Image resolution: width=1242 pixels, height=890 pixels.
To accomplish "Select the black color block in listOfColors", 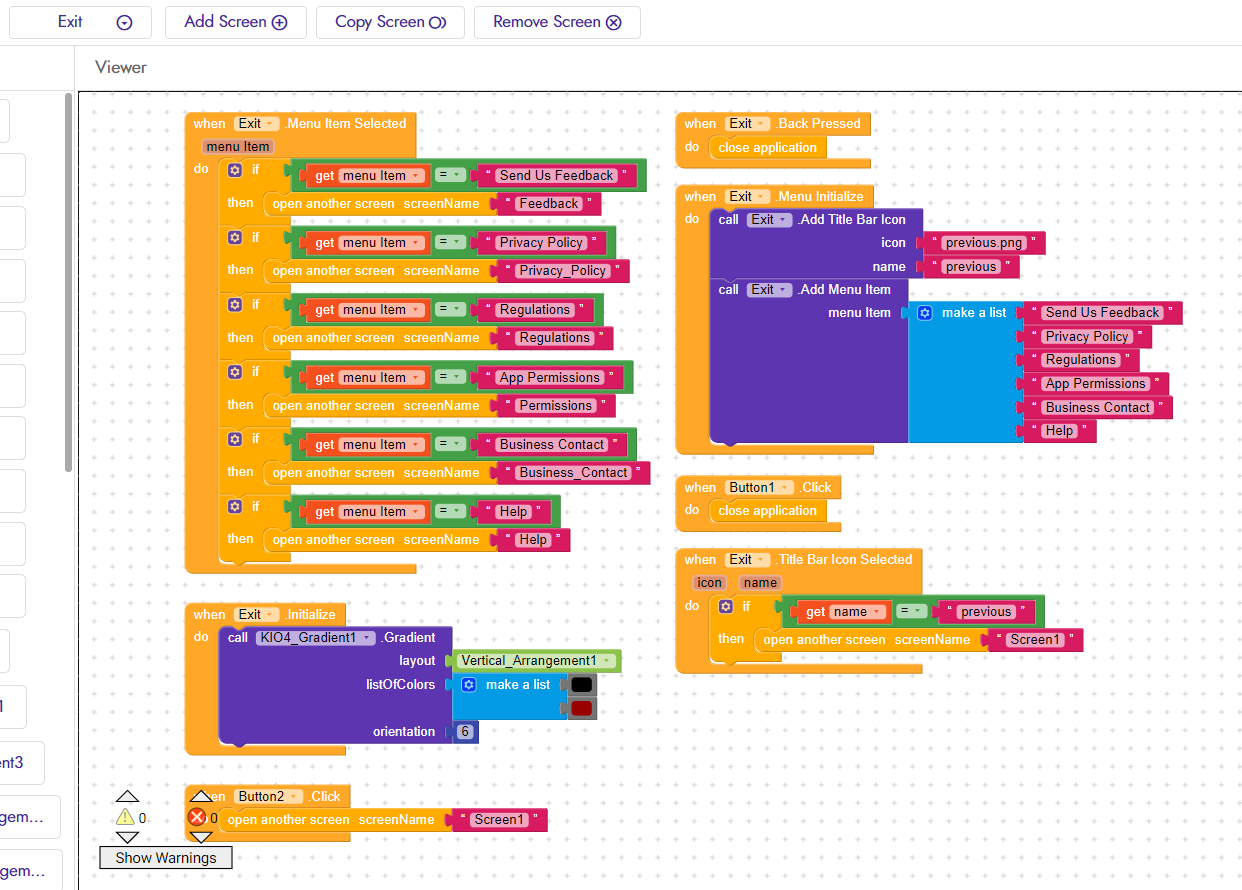I will 582,685.
